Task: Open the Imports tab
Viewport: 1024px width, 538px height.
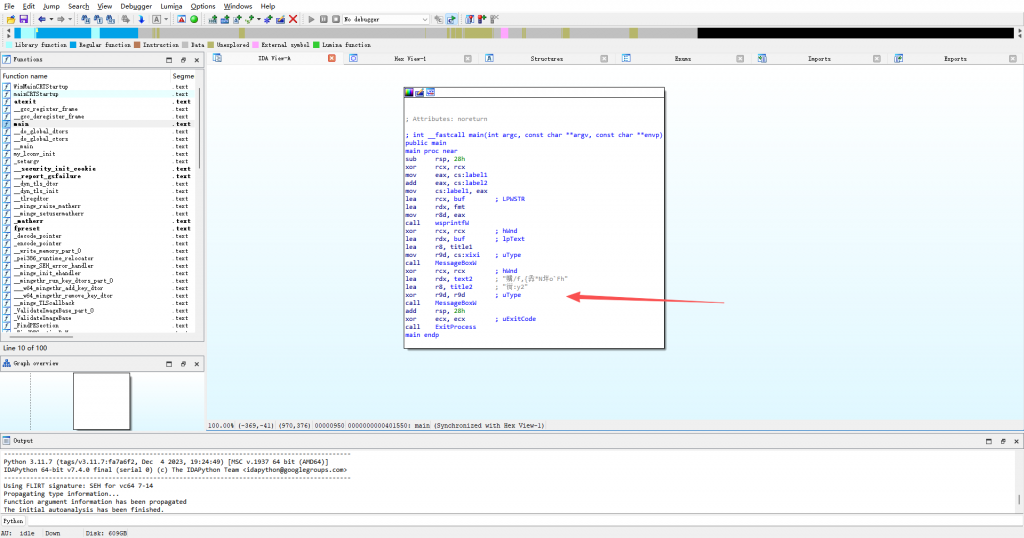Action: coord(819,59)
